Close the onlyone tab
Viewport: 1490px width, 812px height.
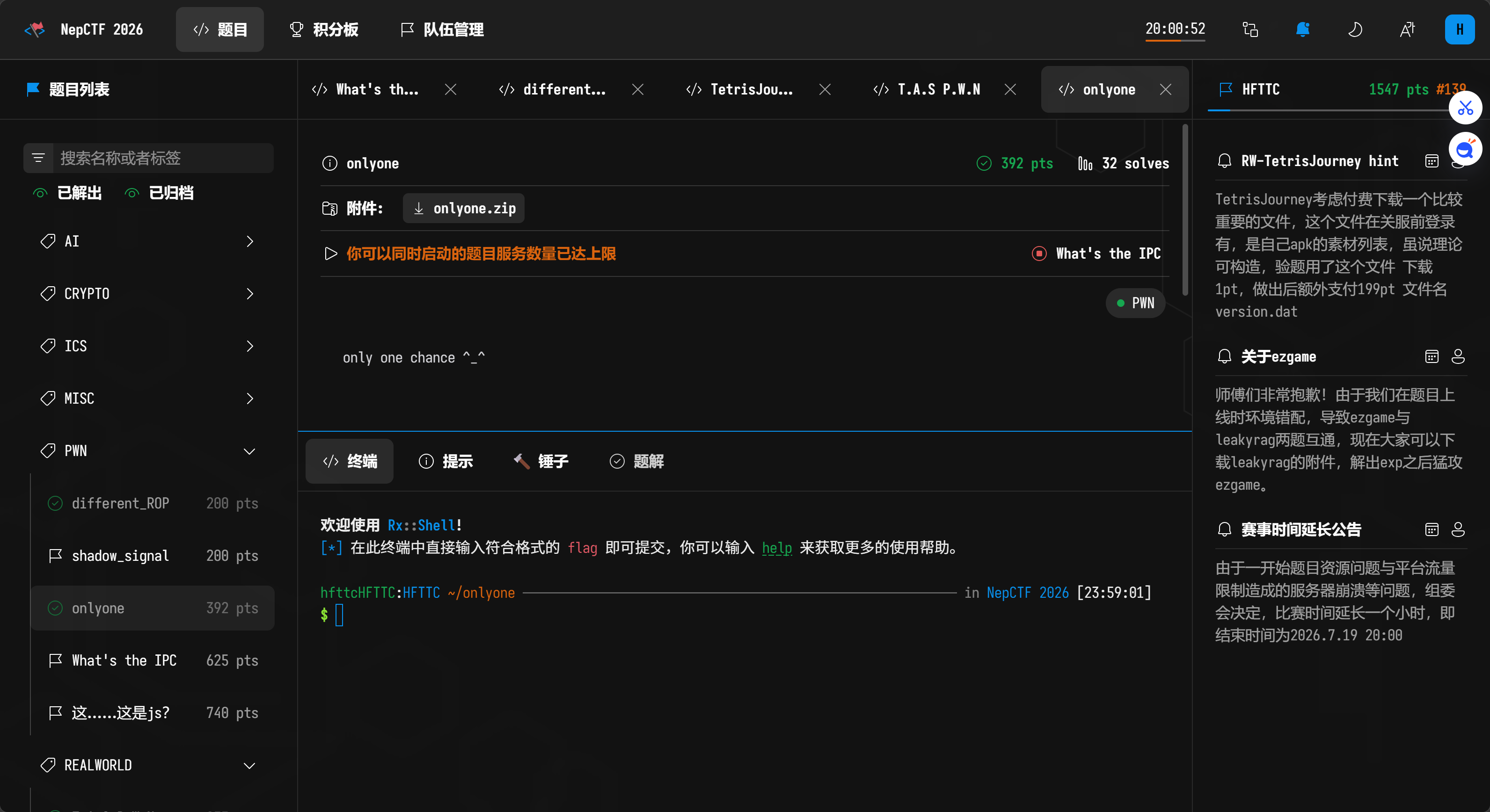click(x=1166, y=89)
